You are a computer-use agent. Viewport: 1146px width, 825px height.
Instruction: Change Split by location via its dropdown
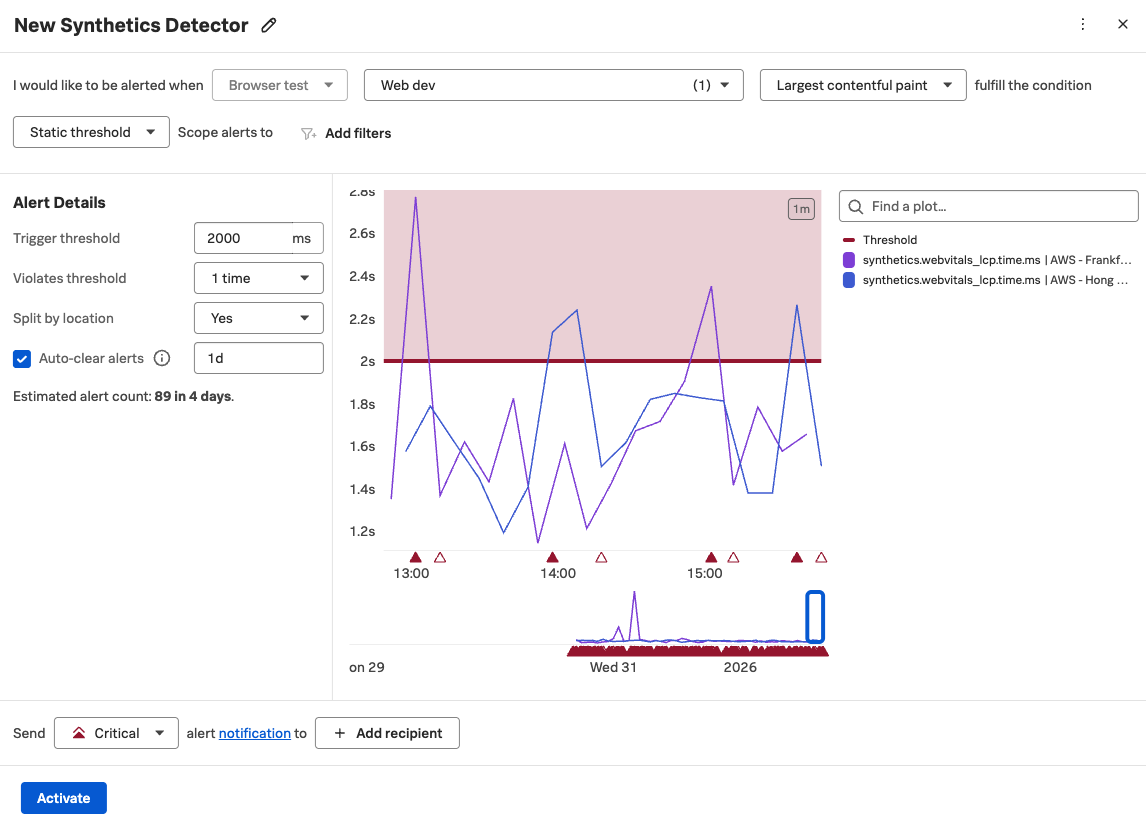[258, 318]
